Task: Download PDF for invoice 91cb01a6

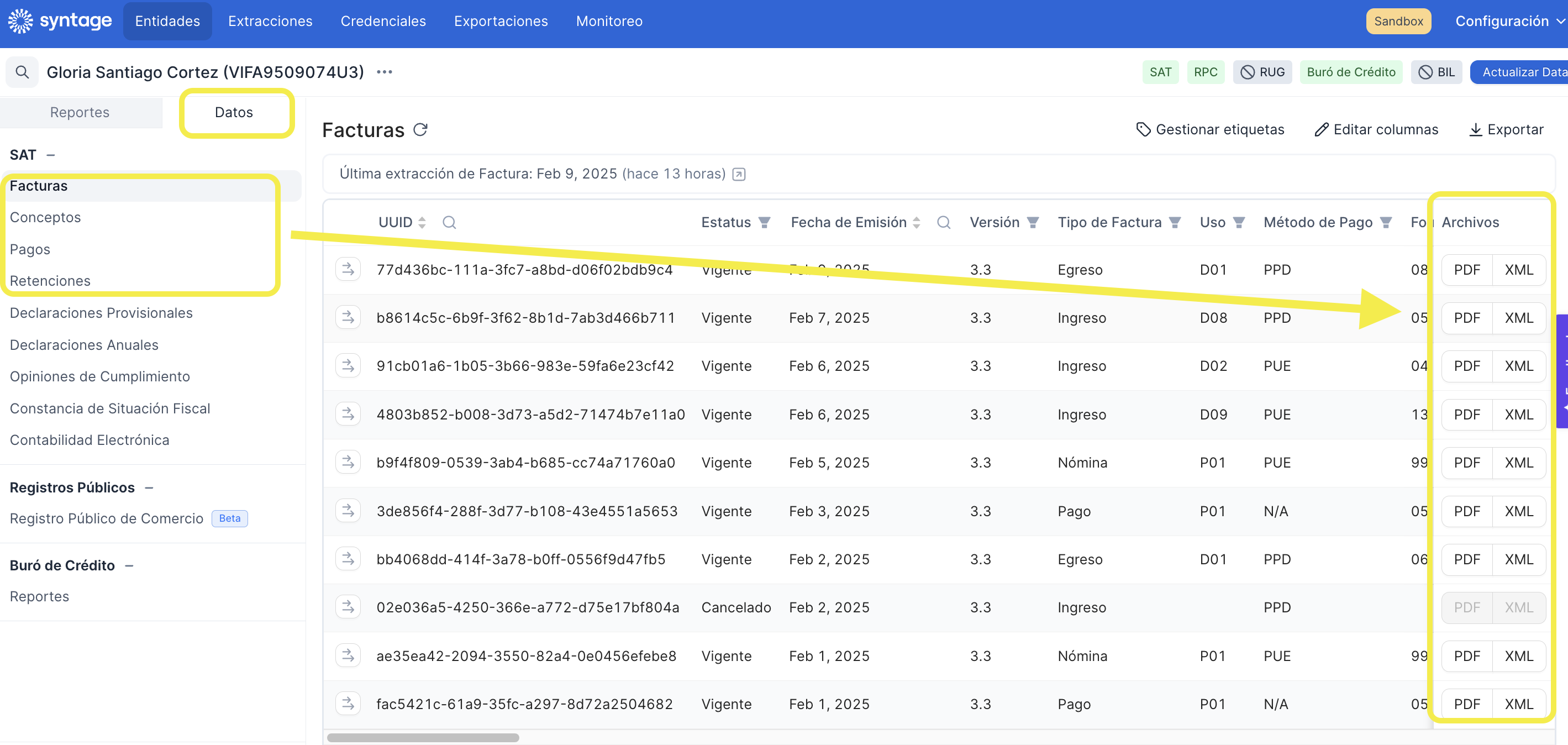Action: click(1467, 366)
